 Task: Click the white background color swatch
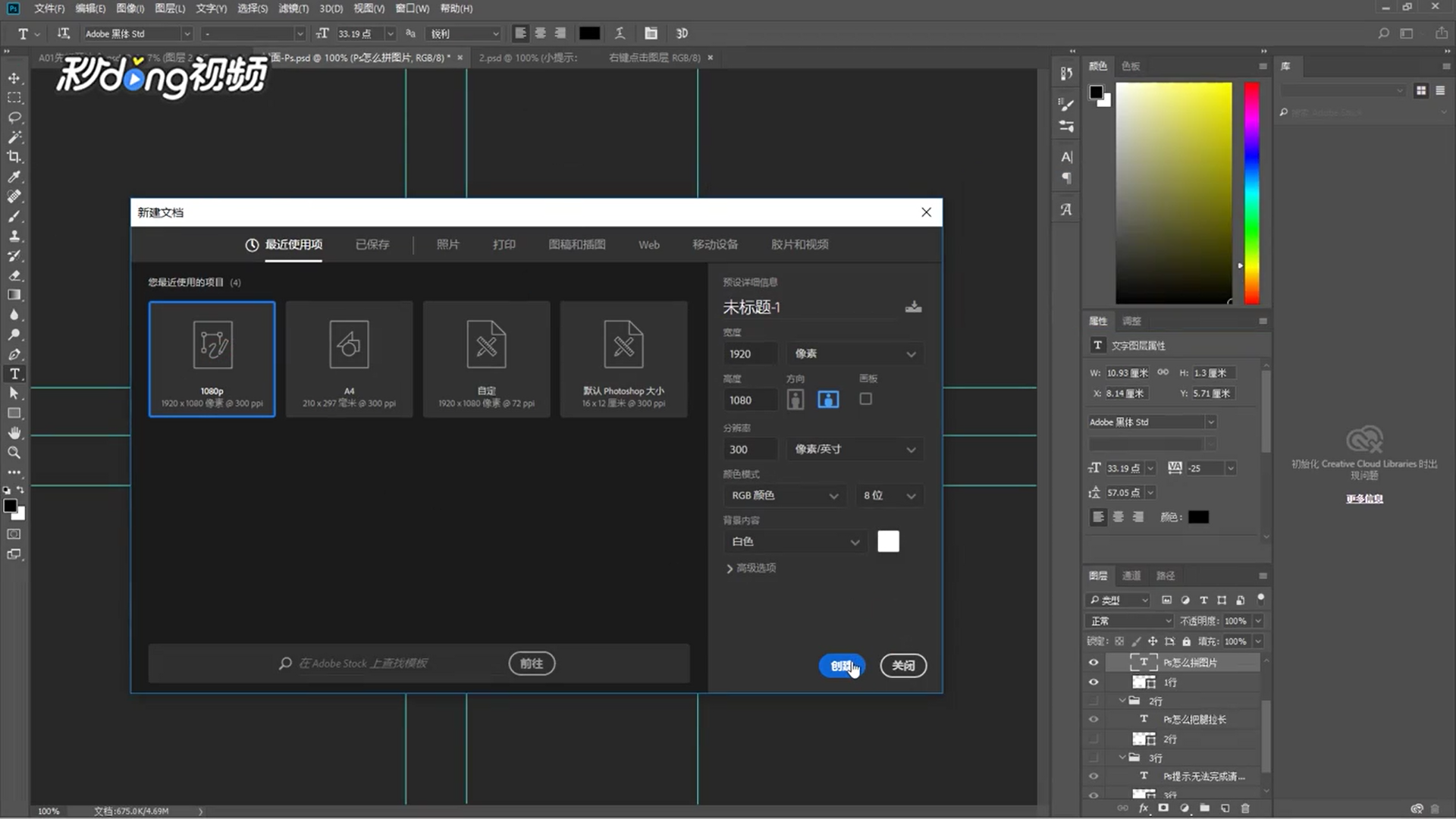click(888, 541)
